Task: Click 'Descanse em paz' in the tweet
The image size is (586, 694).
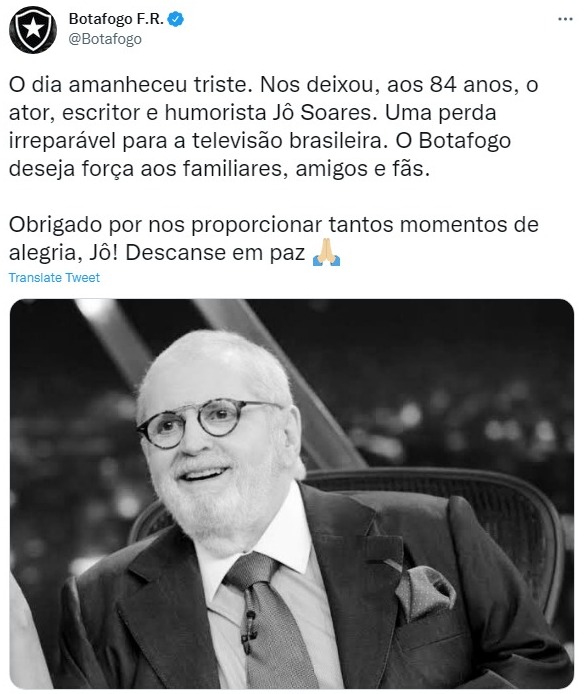Action: 215,253
